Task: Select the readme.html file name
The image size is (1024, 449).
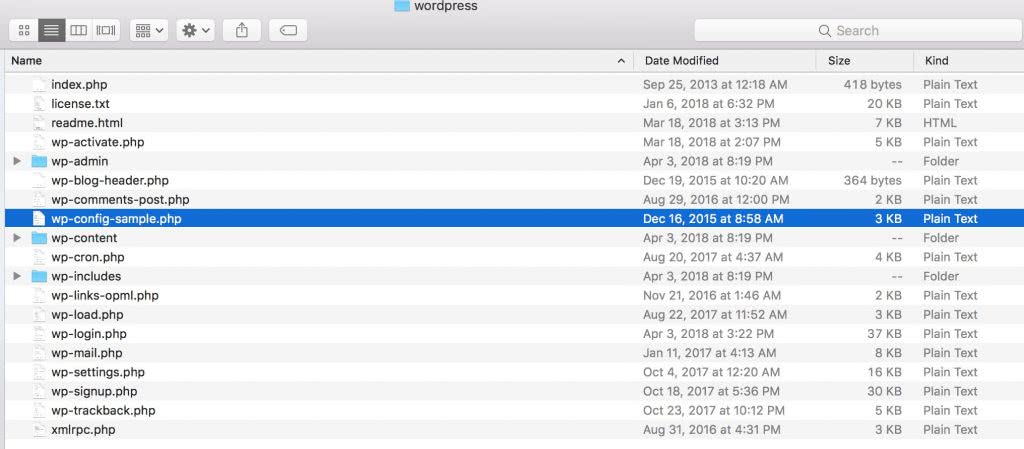Action: (x=87, y=123)
